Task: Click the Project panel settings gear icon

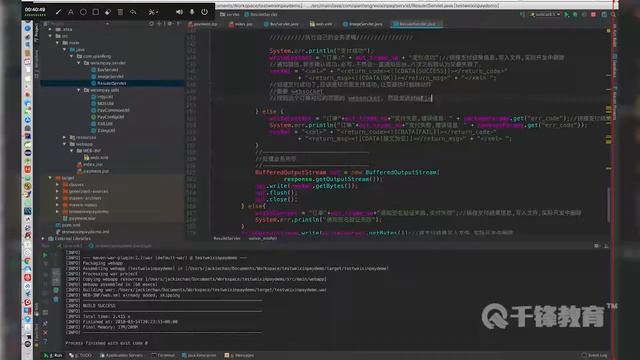Action: [170, 24]
